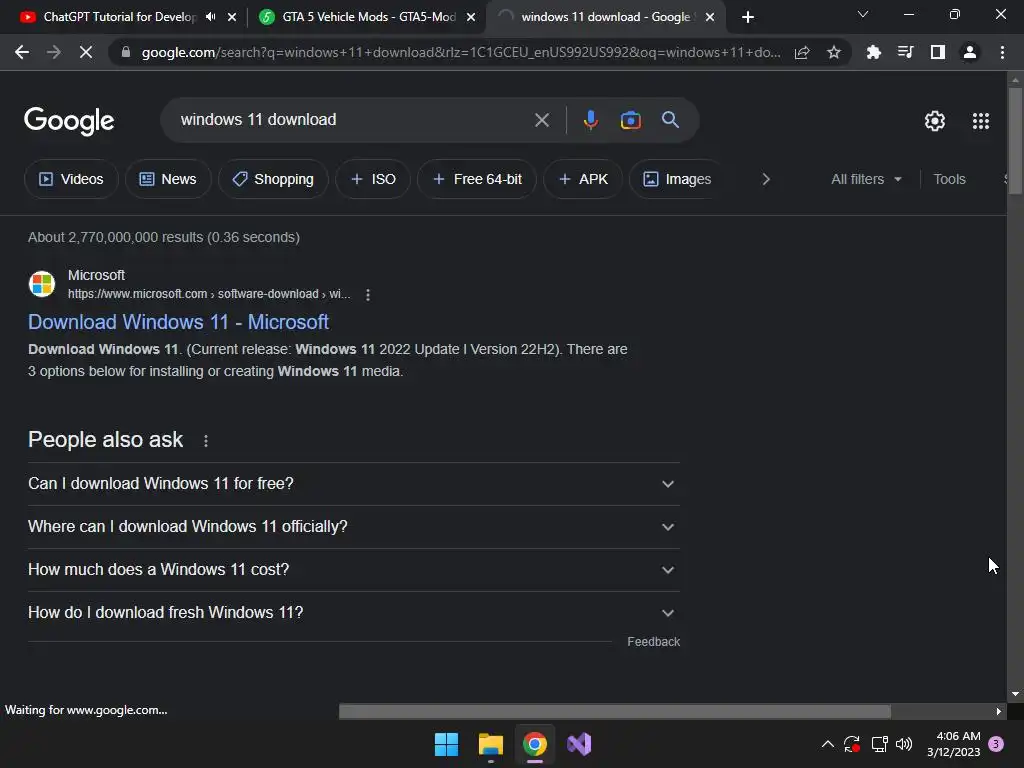This screenshot has width=1024, height=768.
Task: Click the search query input field
Action: (x=353, y=120)
